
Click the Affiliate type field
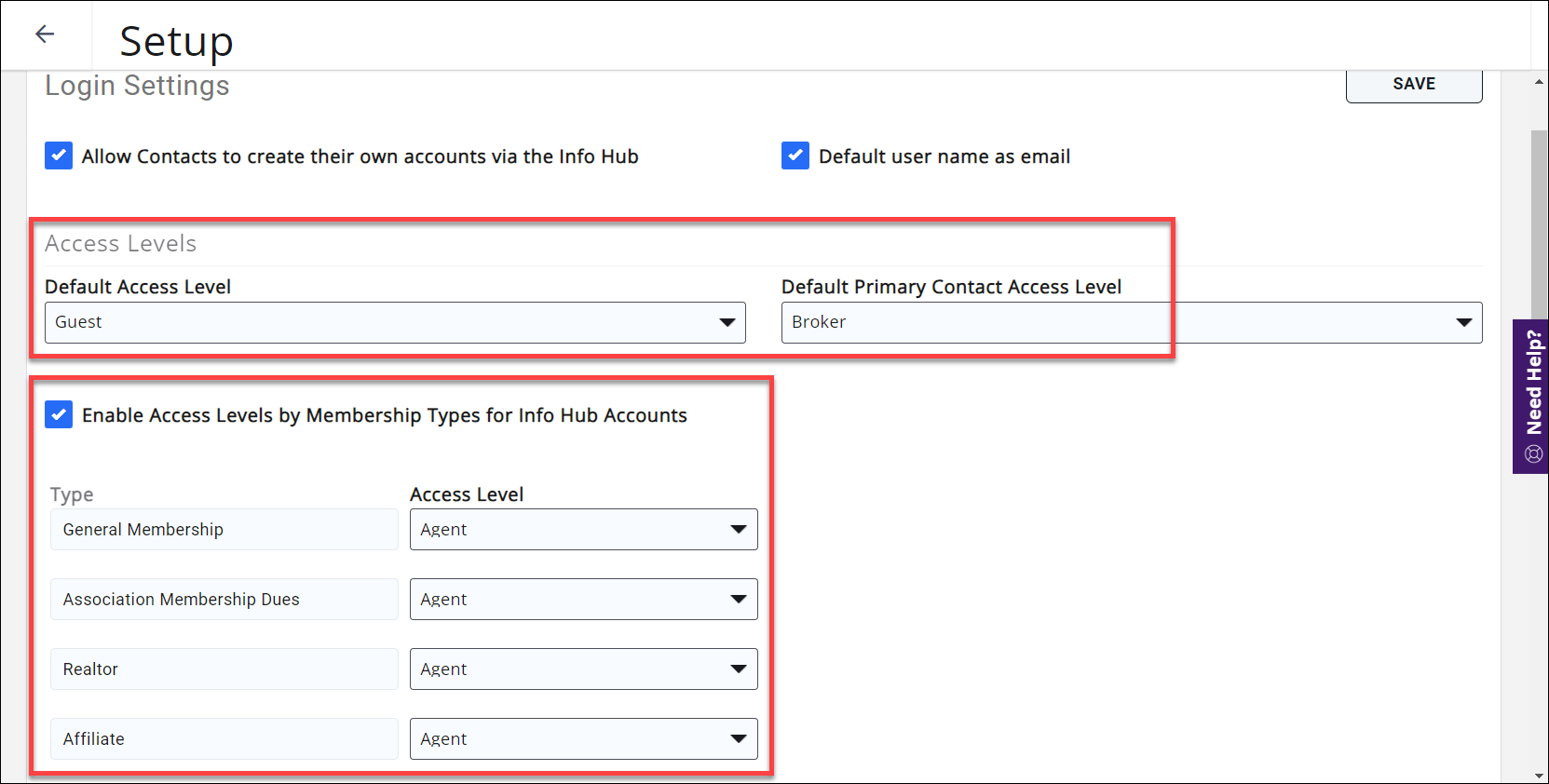tap(224, 738)
